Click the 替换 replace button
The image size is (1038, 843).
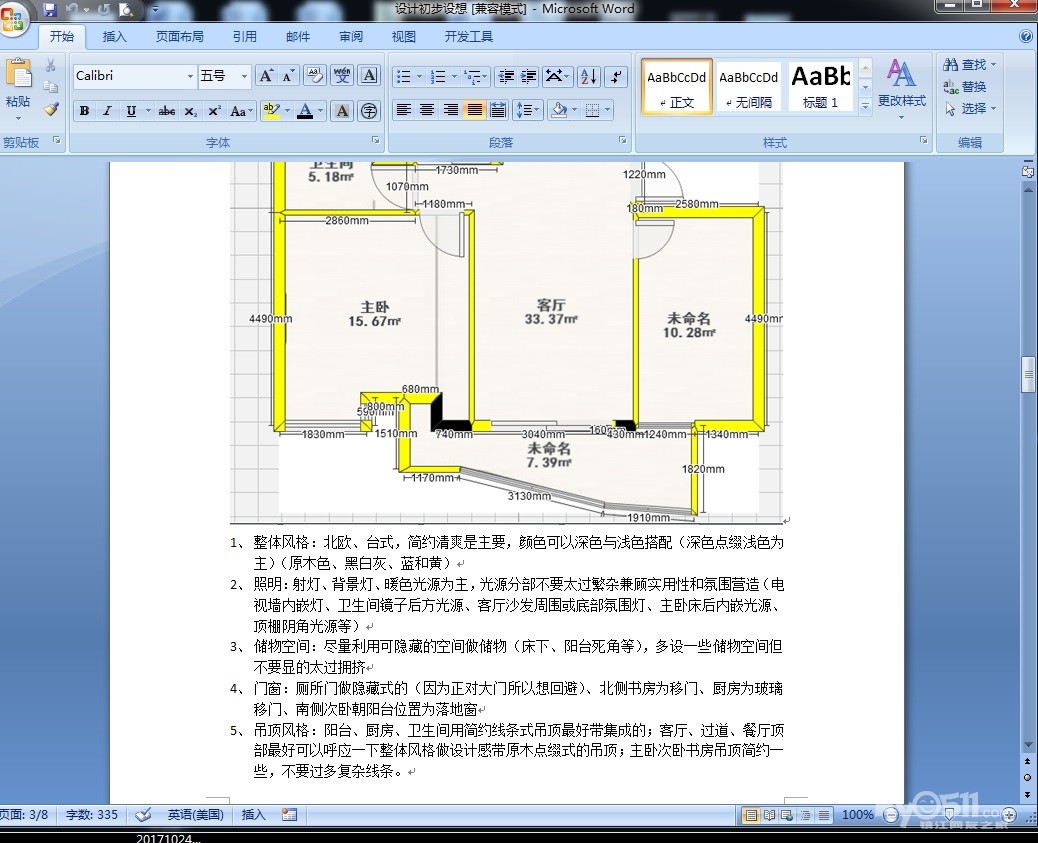(x=966, y=87)
